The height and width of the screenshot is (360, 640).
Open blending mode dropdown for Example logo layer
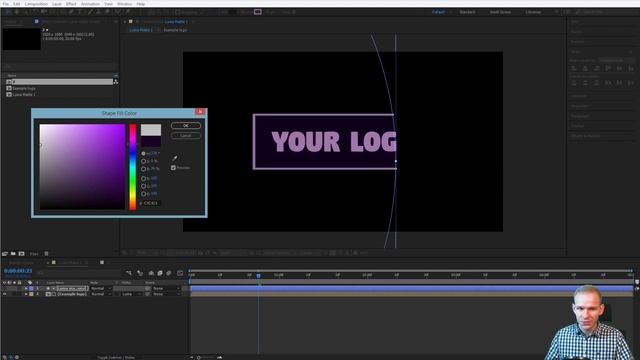tap(101, 294)
